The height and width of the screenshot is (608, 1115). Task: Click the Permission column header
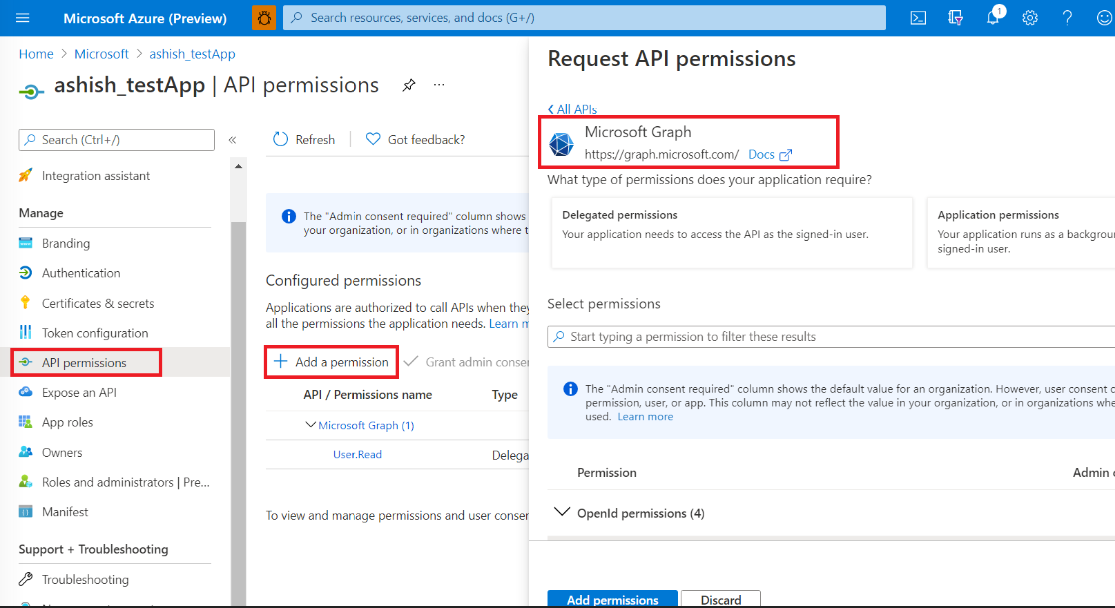click(607, 473)
